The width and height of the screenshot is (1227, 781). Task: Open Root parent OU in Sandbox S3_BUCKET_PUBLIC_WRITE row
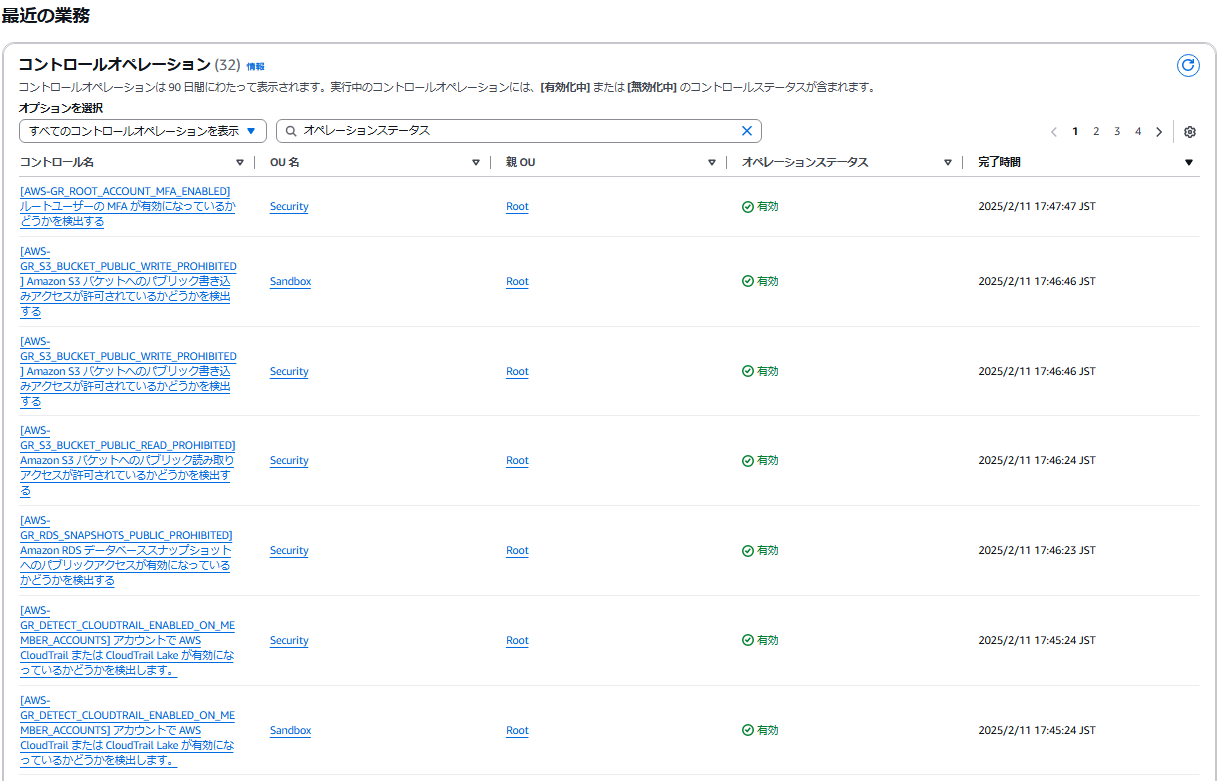pos(517,282)
